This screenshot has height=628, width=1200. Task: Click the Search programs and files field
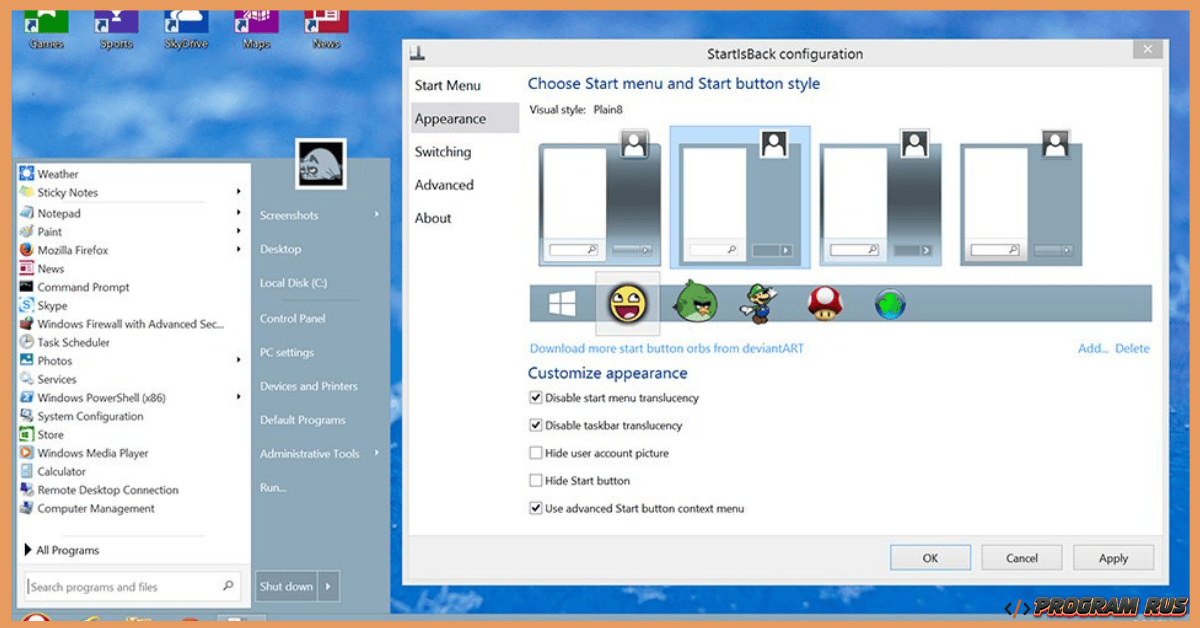120,587
